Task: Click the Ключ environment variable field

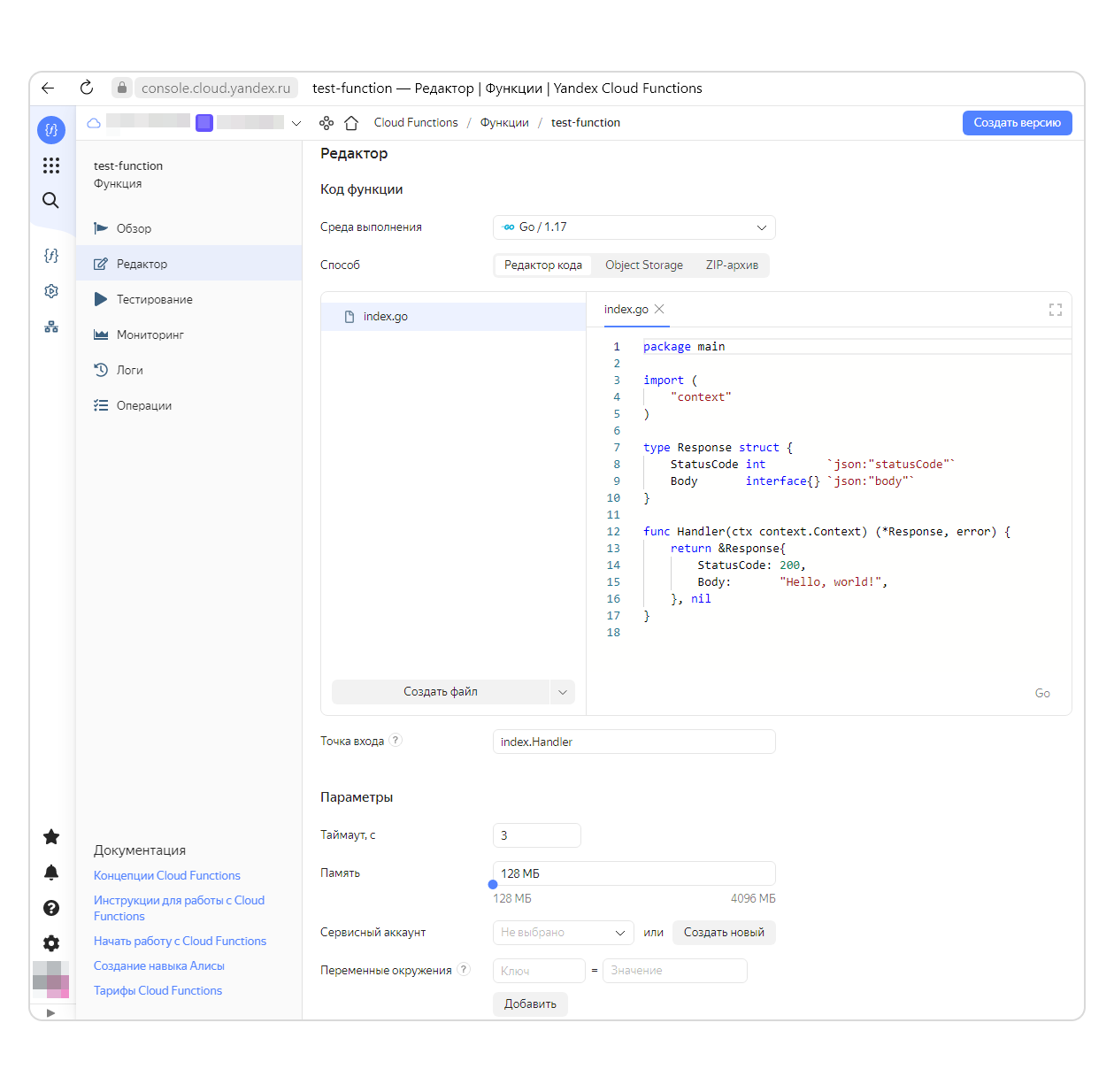Action: click(539, 971)
